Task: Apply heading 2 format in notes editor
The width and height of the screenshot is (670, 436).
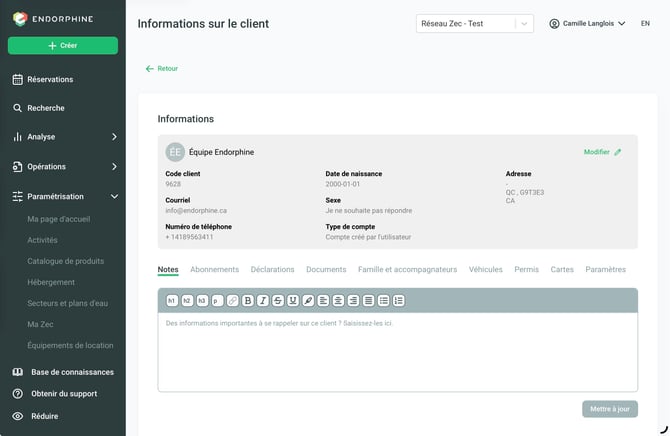Action: tap(187, 300)
